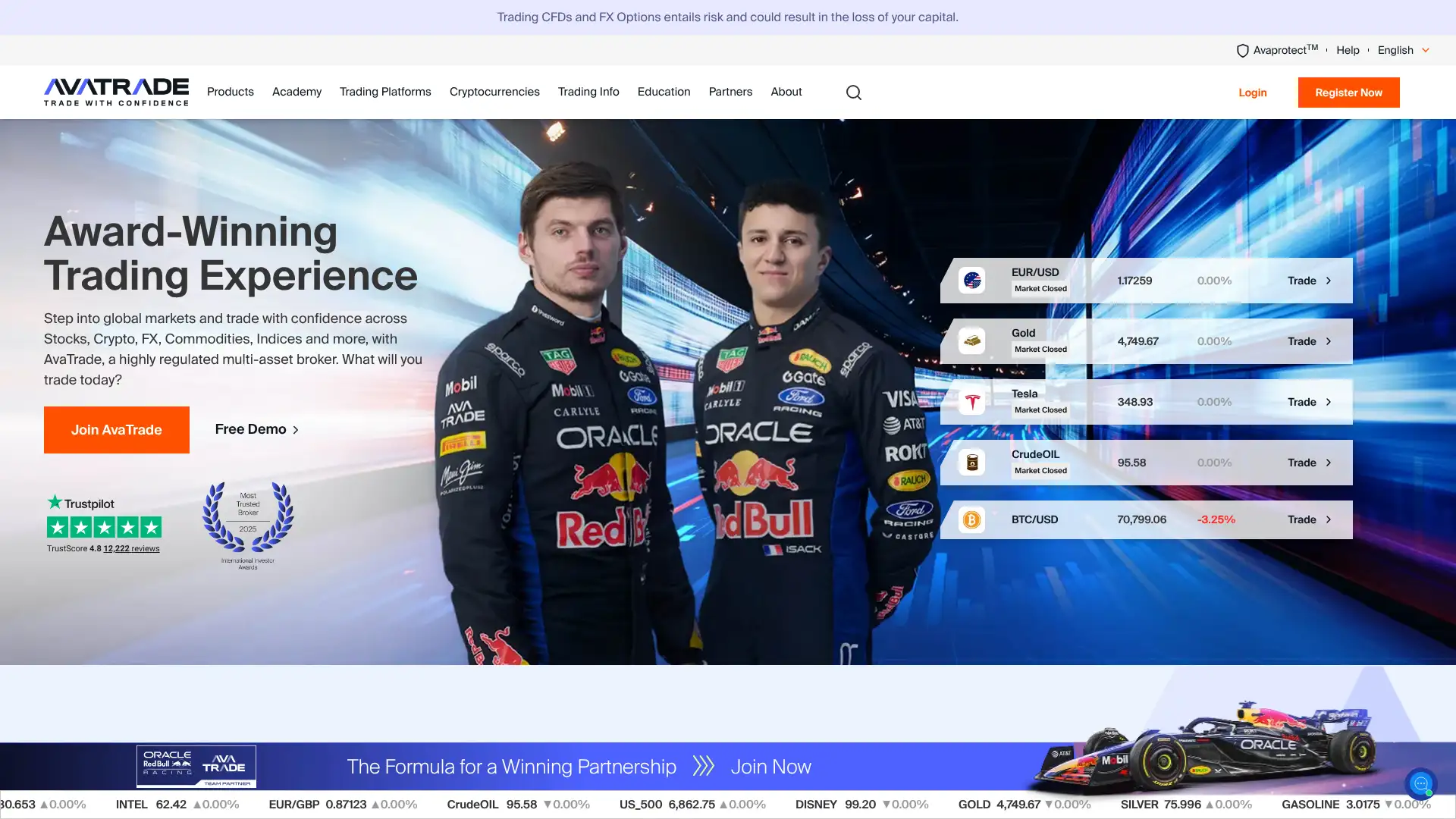Click the BTC/USD bitcoin icon

point(971,519)
